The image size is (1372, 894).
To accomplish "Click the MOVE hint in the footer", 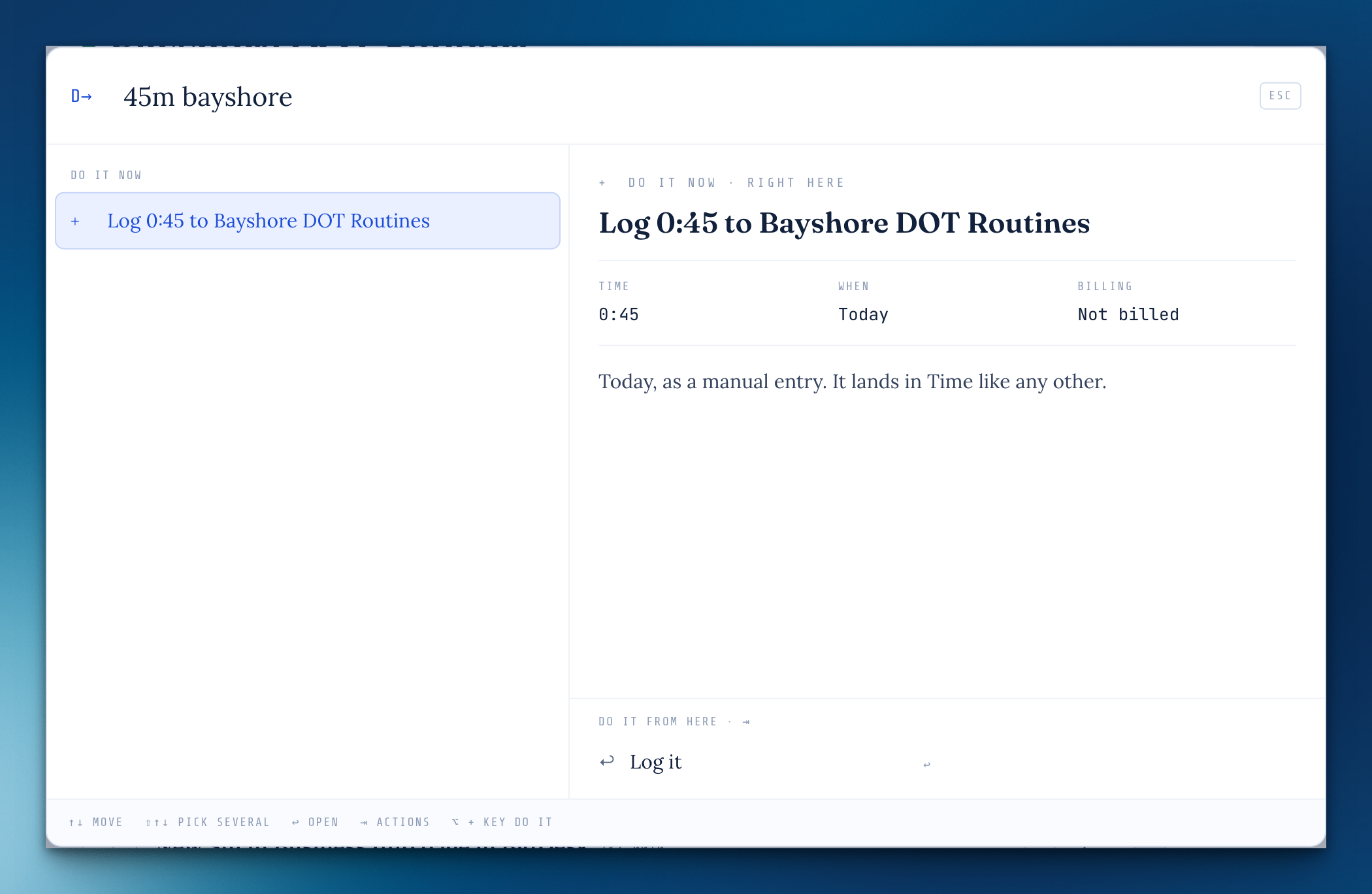I will pos(96,822).
